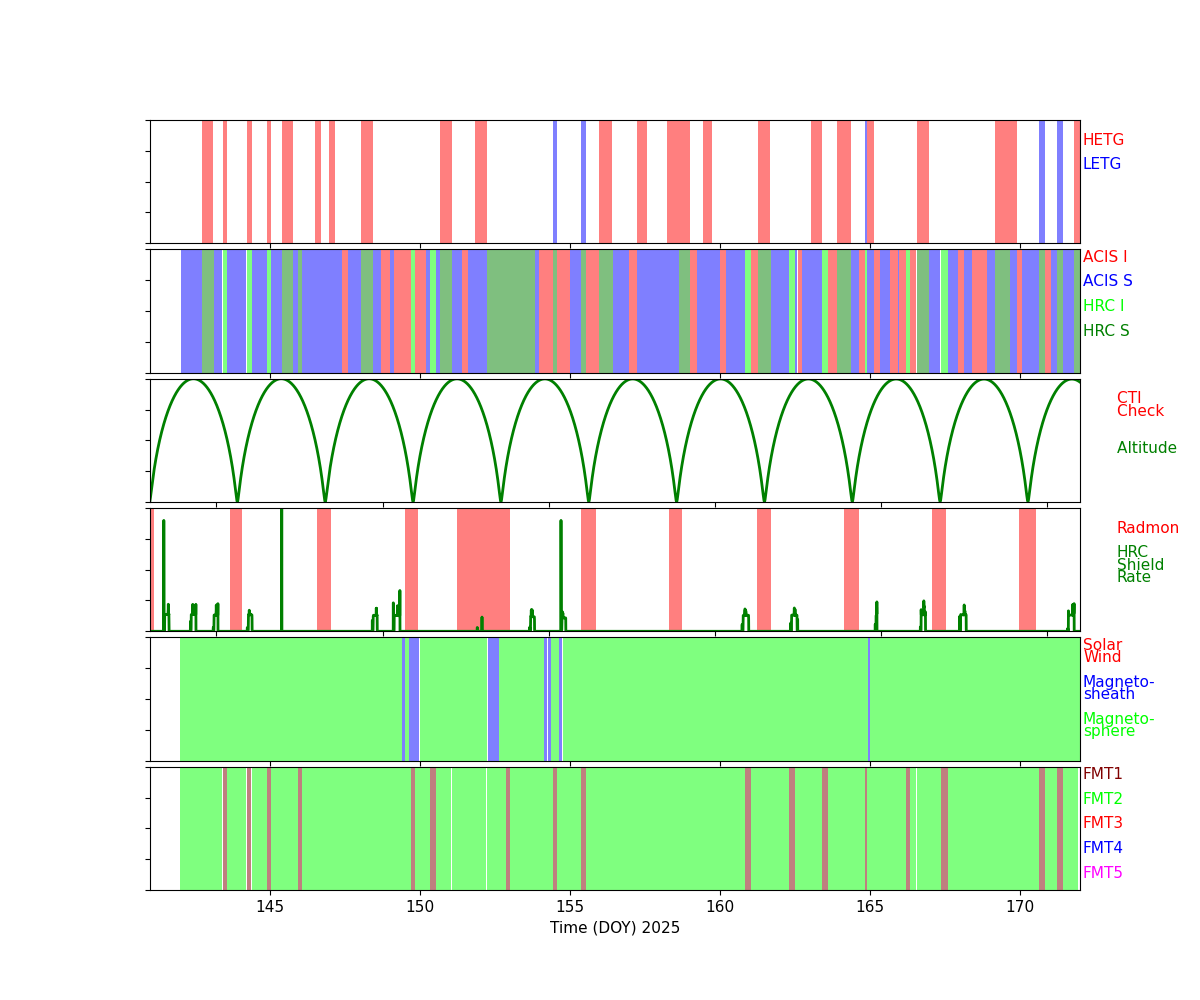Click the 155 x-axis tick label
The width and height of the screenshot is (1200, 1000).
point(570,907)
